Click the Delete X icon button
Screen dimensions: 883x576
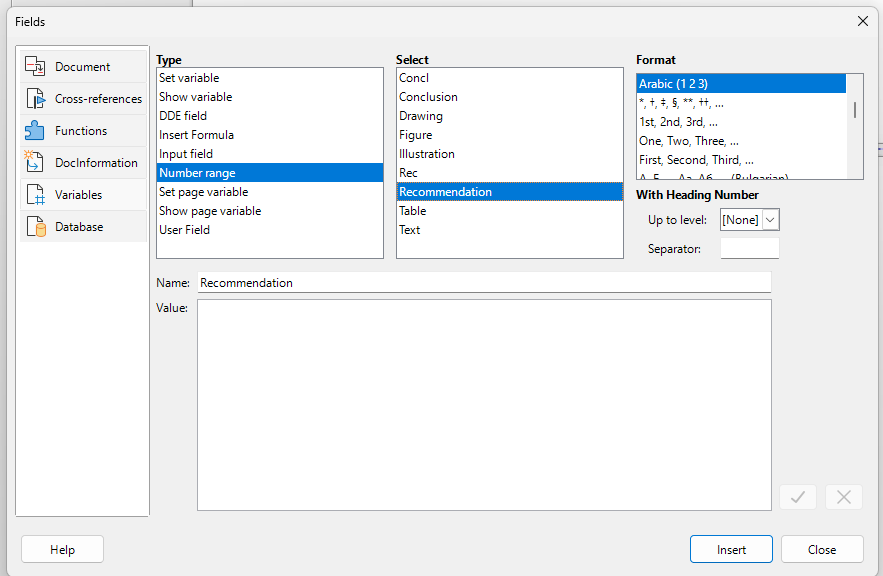point(844,497)
